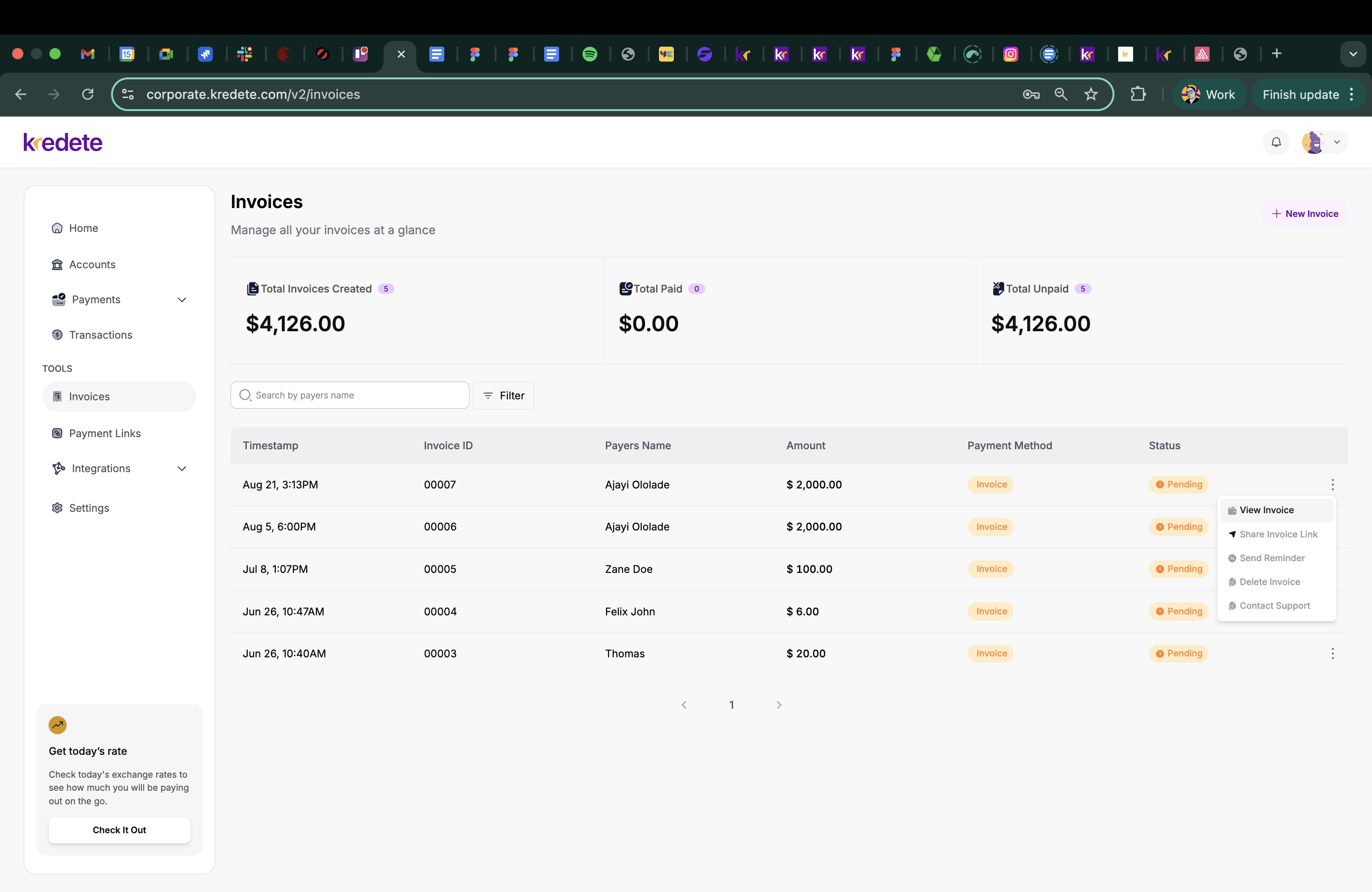The image size is (1372, 892).
Task: Open Payment Links in sidebar
Action: (x=105, y=433)
